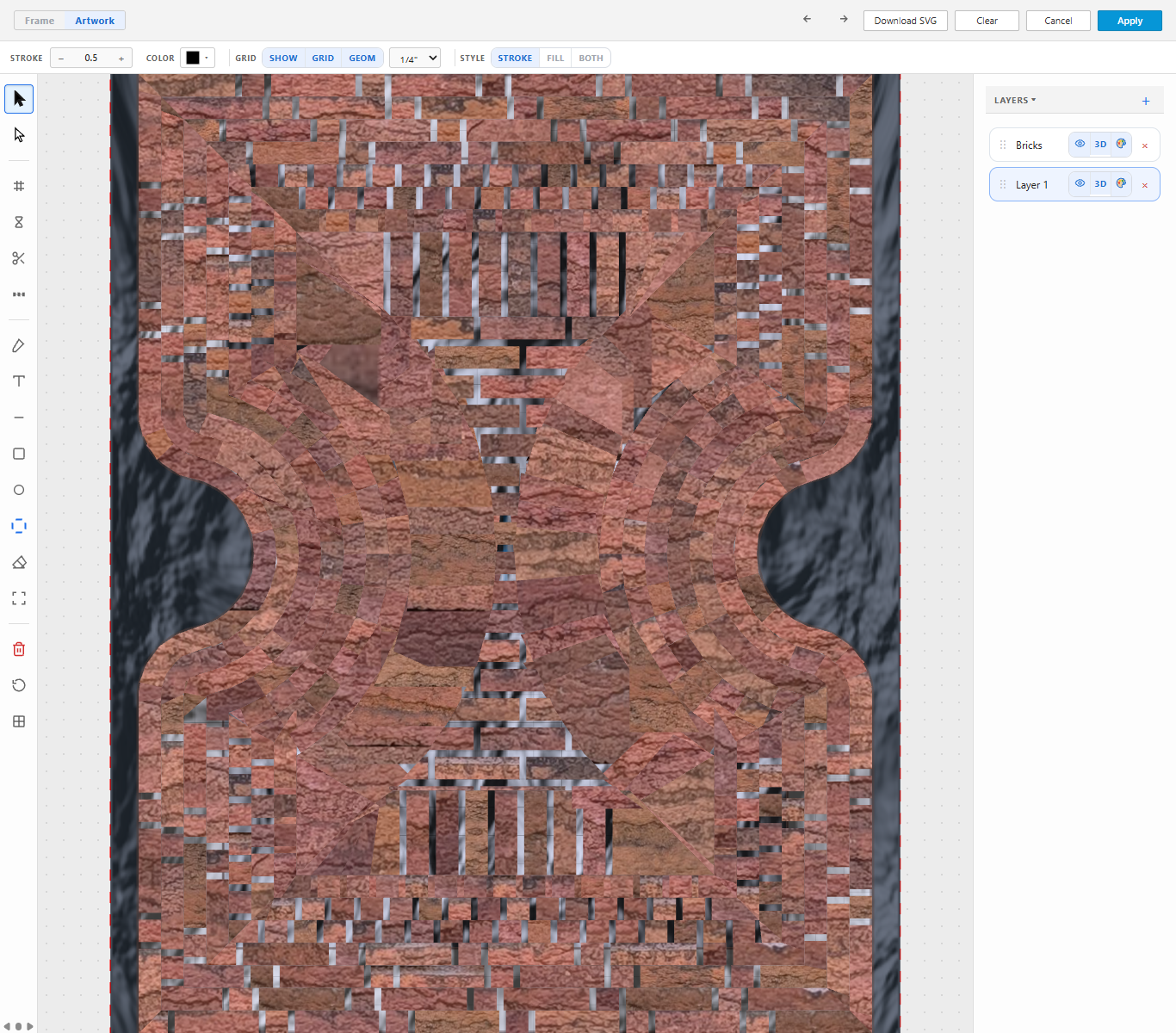Click the stroke width value field

click(91, 59)
